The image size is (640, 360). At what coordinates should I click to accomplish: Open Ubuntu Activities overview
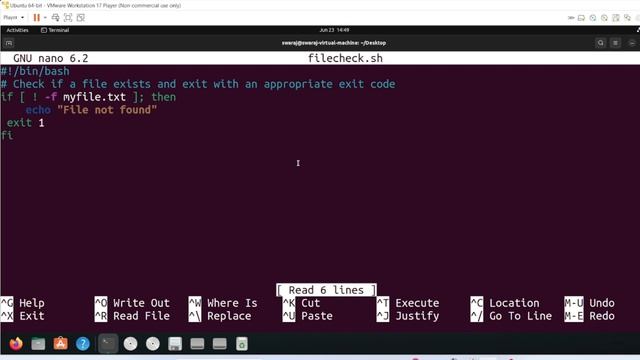pyautogui.click(x=17, y=30)
